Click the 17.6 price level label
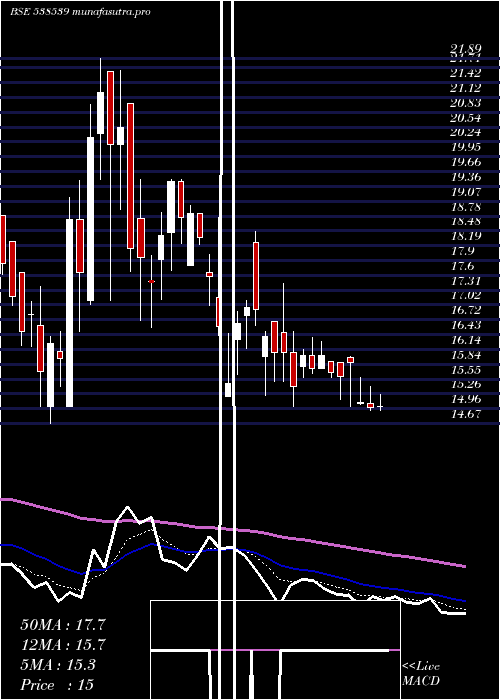The image size is (500, 700). [x=462, y=266]
